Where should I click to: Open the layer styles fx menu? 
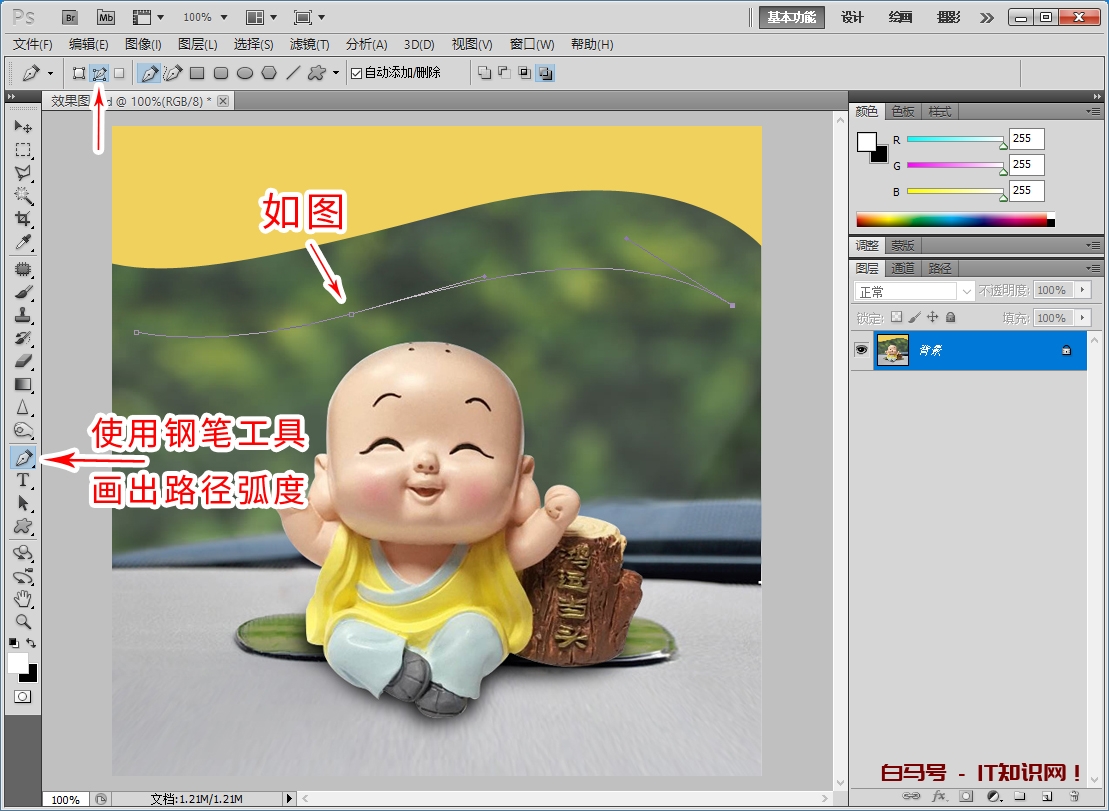pyautogui.click(x=940, y=795)
